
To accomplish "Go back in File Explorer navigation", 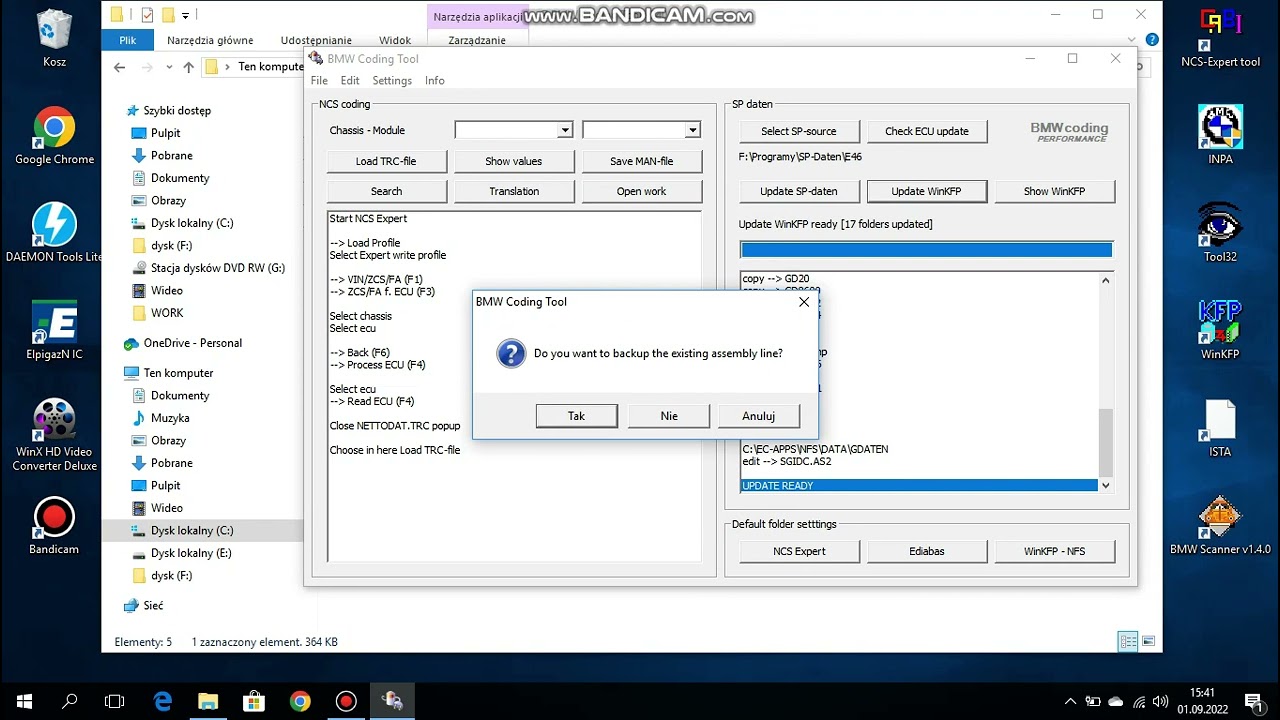I will pos(120,67).
